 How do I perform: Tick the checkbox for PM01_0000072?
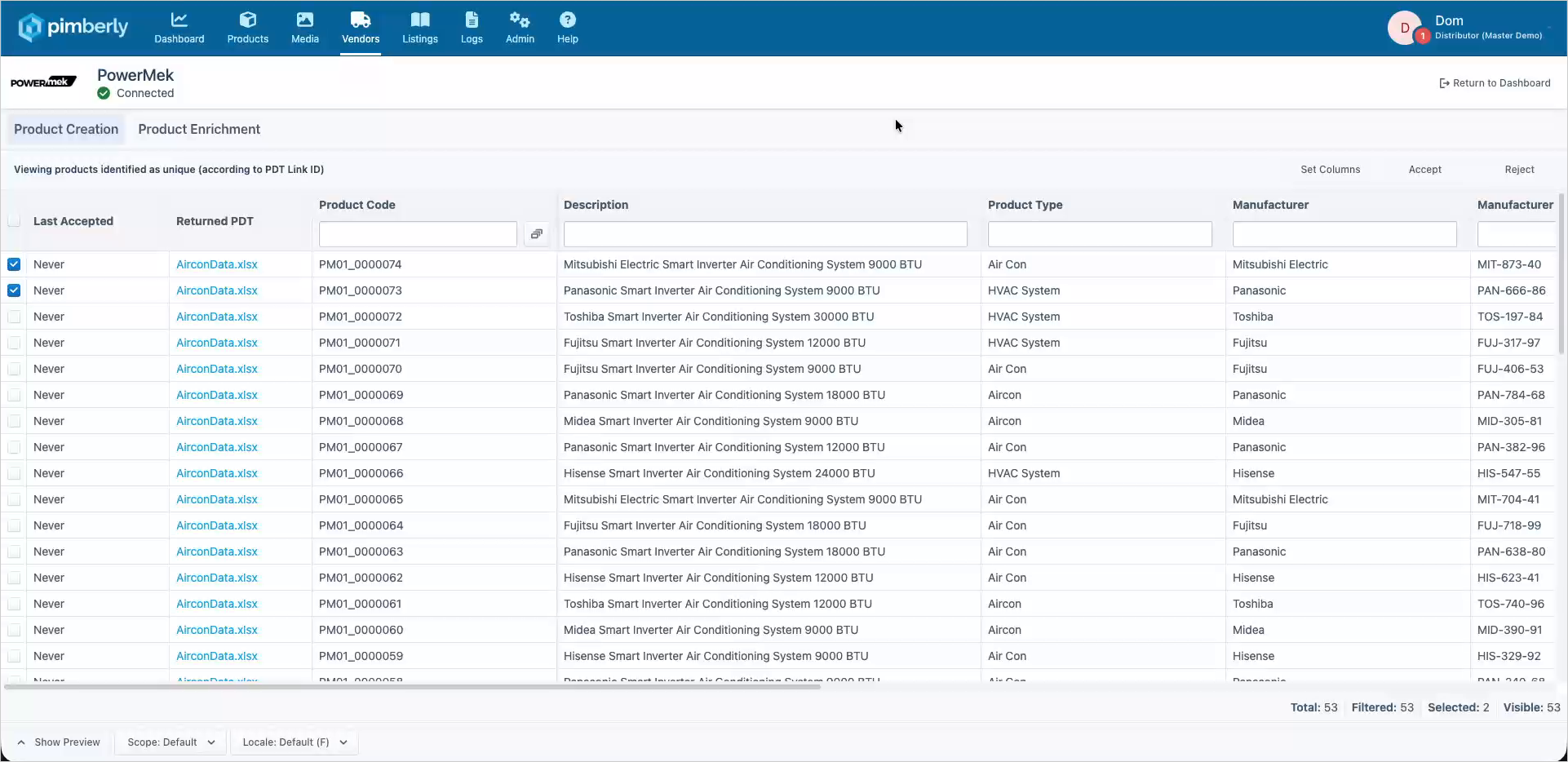click(14, 317)
